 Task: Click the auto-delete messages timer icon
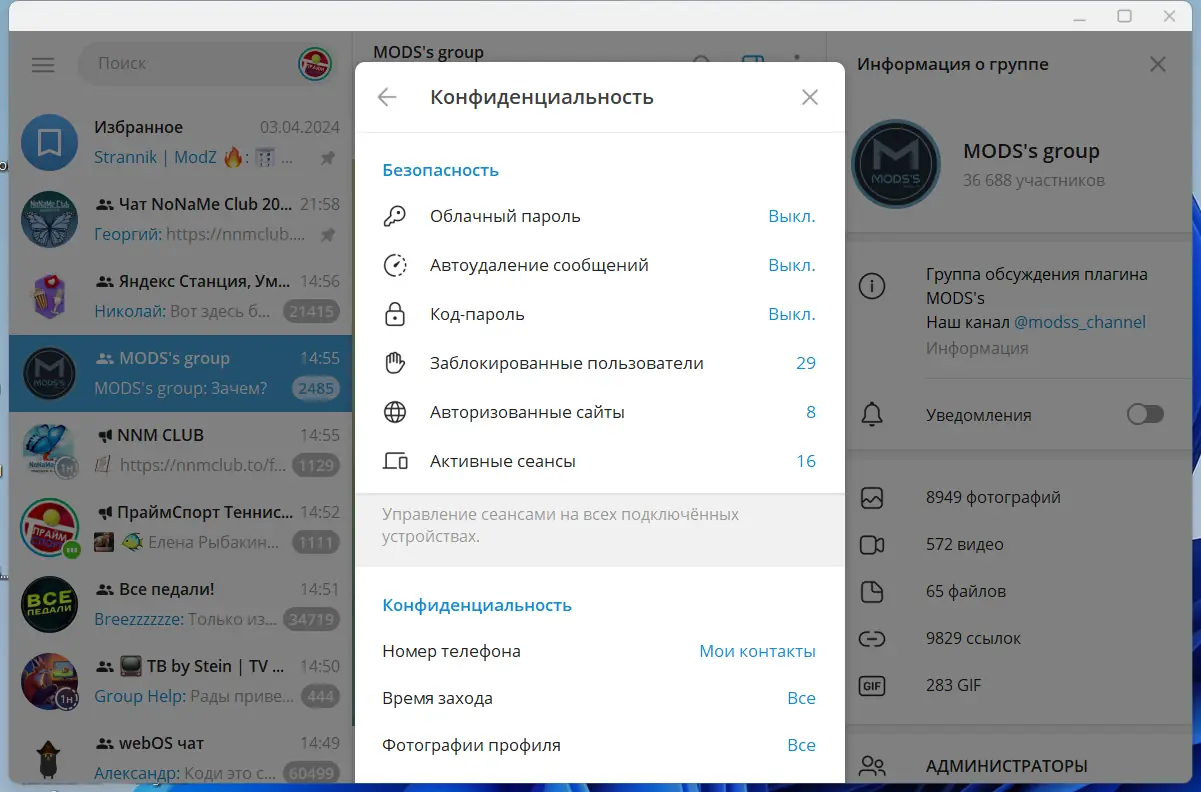397,264
